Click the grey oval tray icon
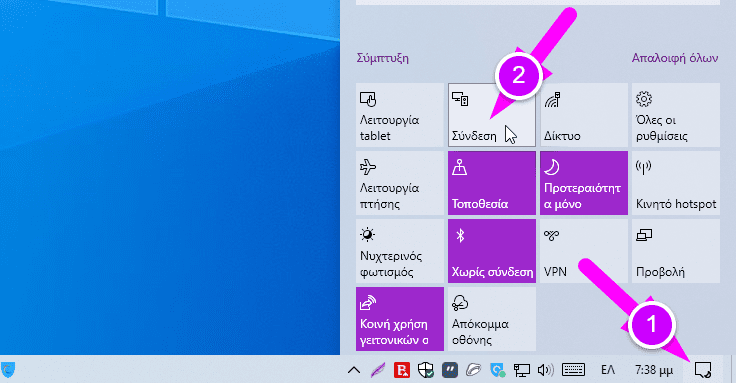Screen dimensions: 736x383 [474, 370]
